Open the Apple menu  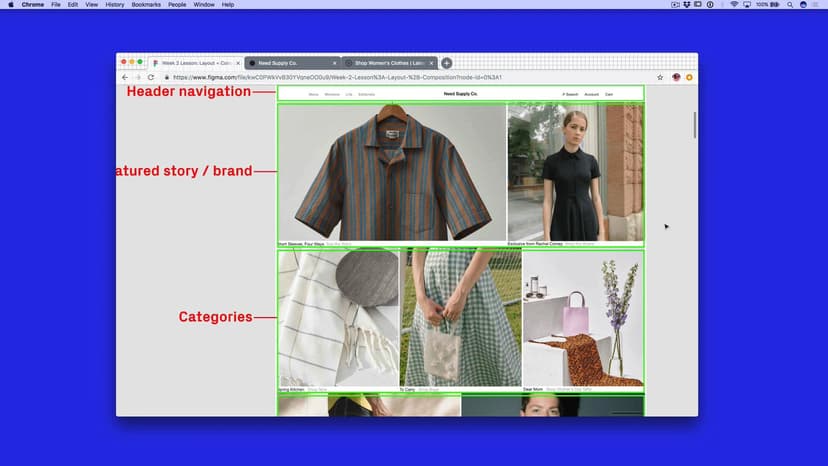tap(11, 5)
